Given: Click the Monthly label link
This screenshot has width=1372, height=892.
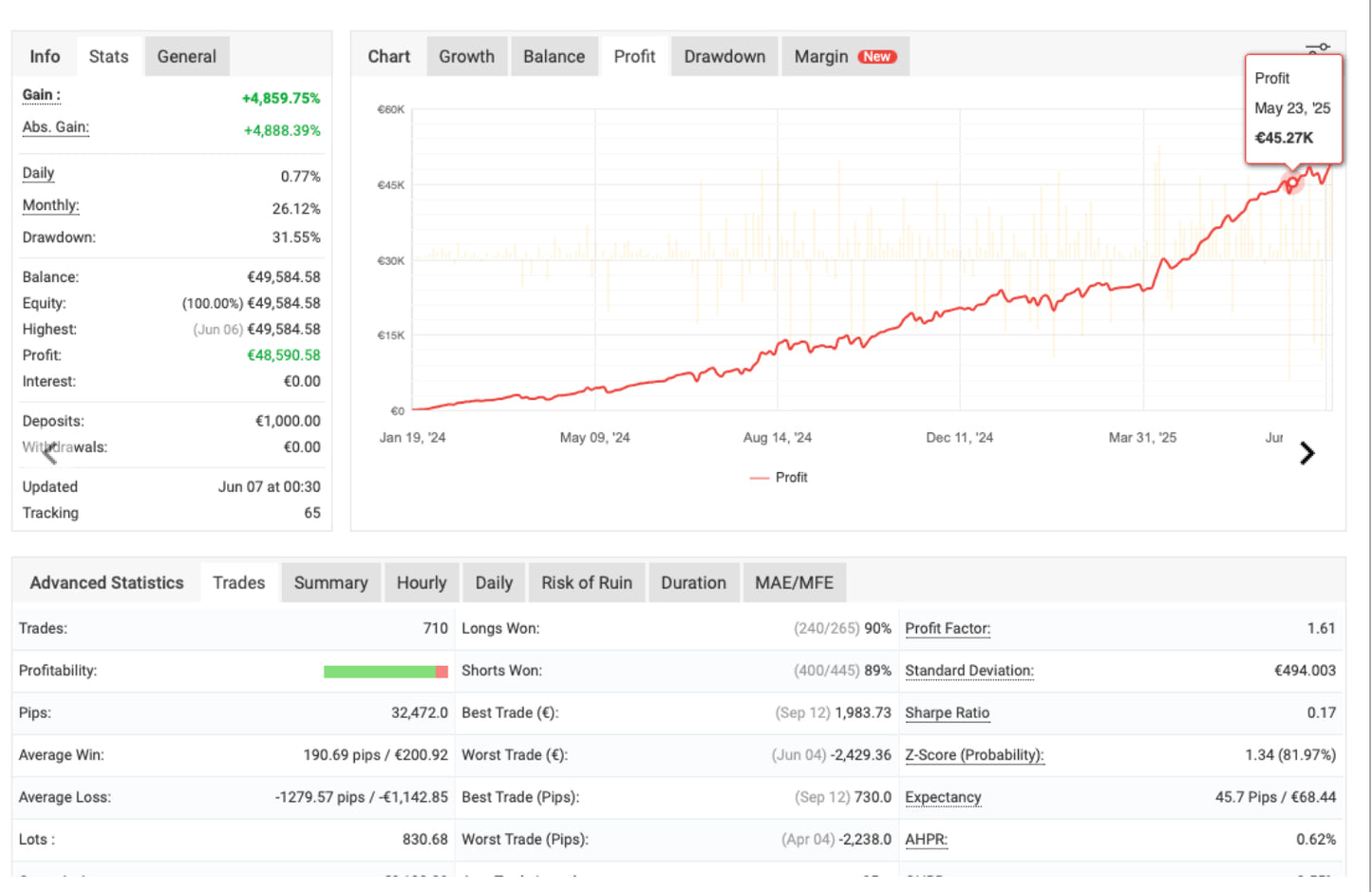Looking at the screenshot, I should click(50, 205).
